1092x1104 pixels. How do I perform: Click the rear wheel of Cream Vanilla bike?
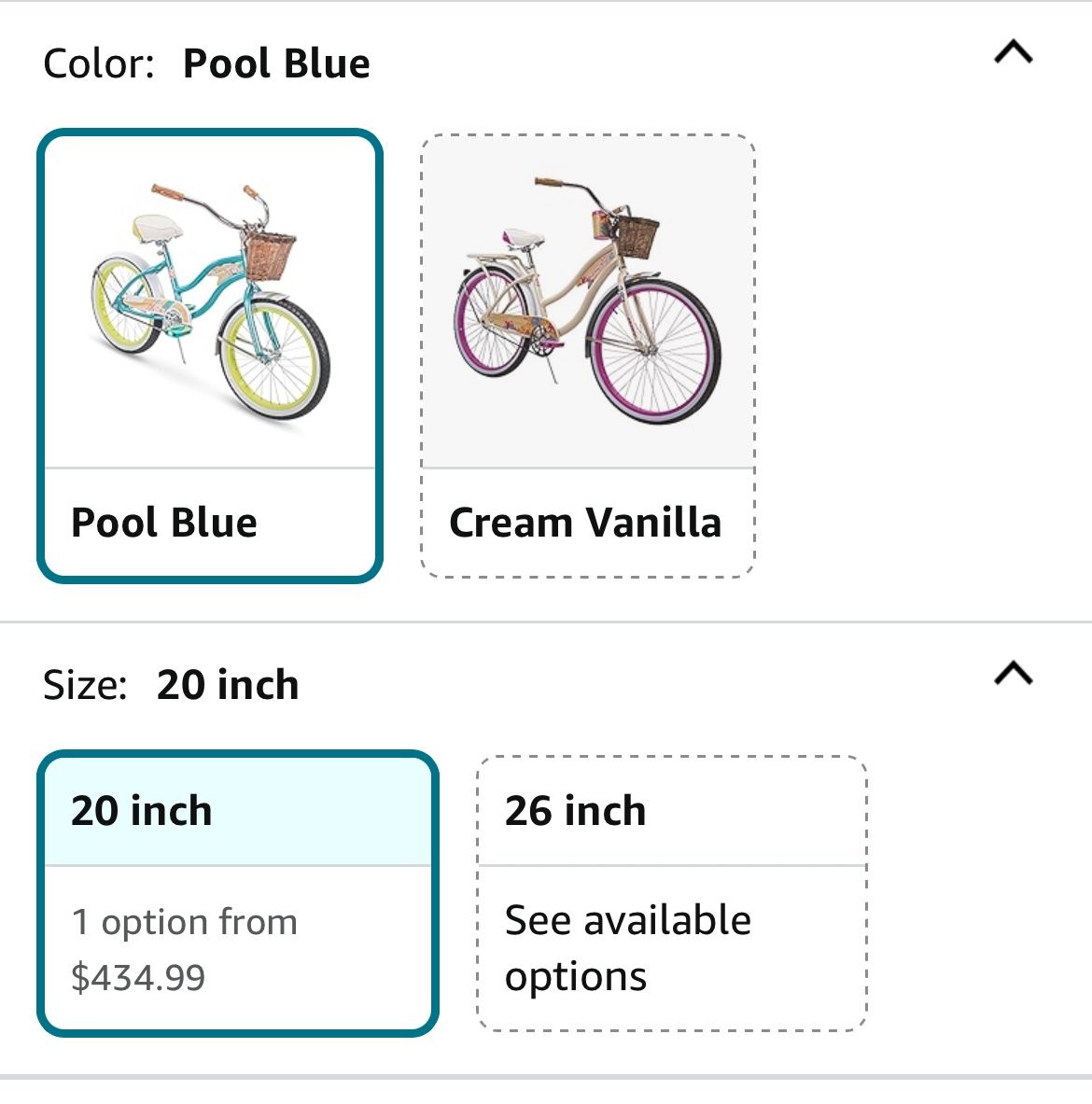(492, 320)
